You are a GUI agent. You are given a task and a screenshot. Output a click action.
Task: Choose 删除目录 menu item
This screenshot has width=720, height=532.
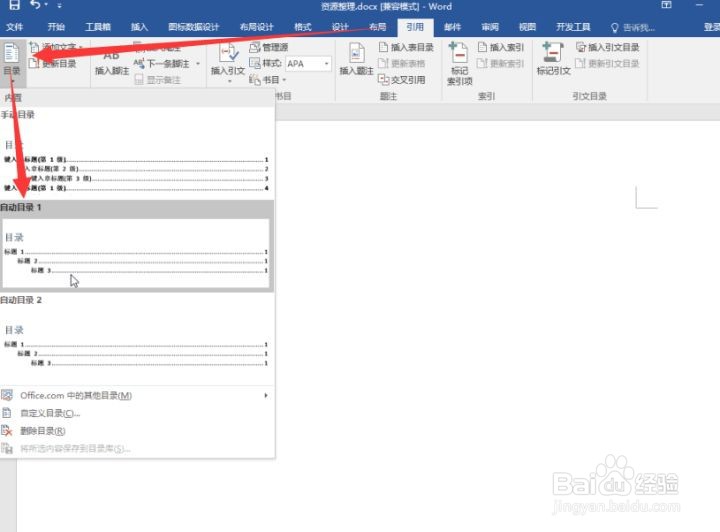137,431
